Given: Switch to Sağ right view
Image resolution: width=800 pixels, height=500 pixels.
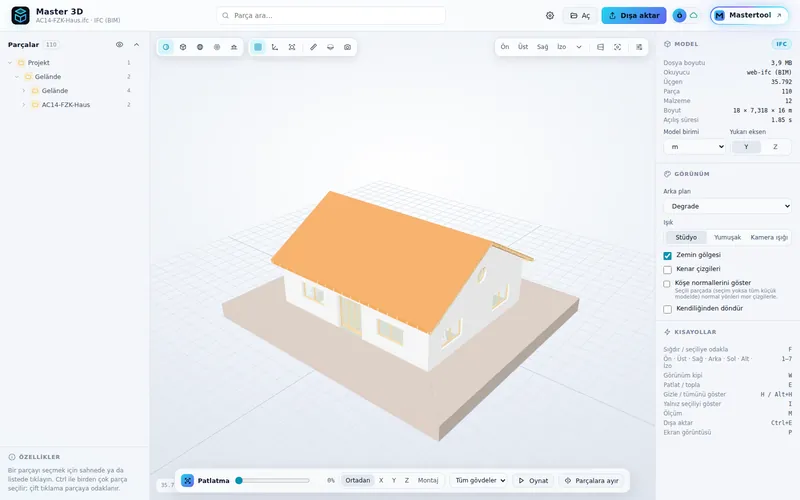Looking at the screenshot, I should pyautogui.click(x=542, y=47).
